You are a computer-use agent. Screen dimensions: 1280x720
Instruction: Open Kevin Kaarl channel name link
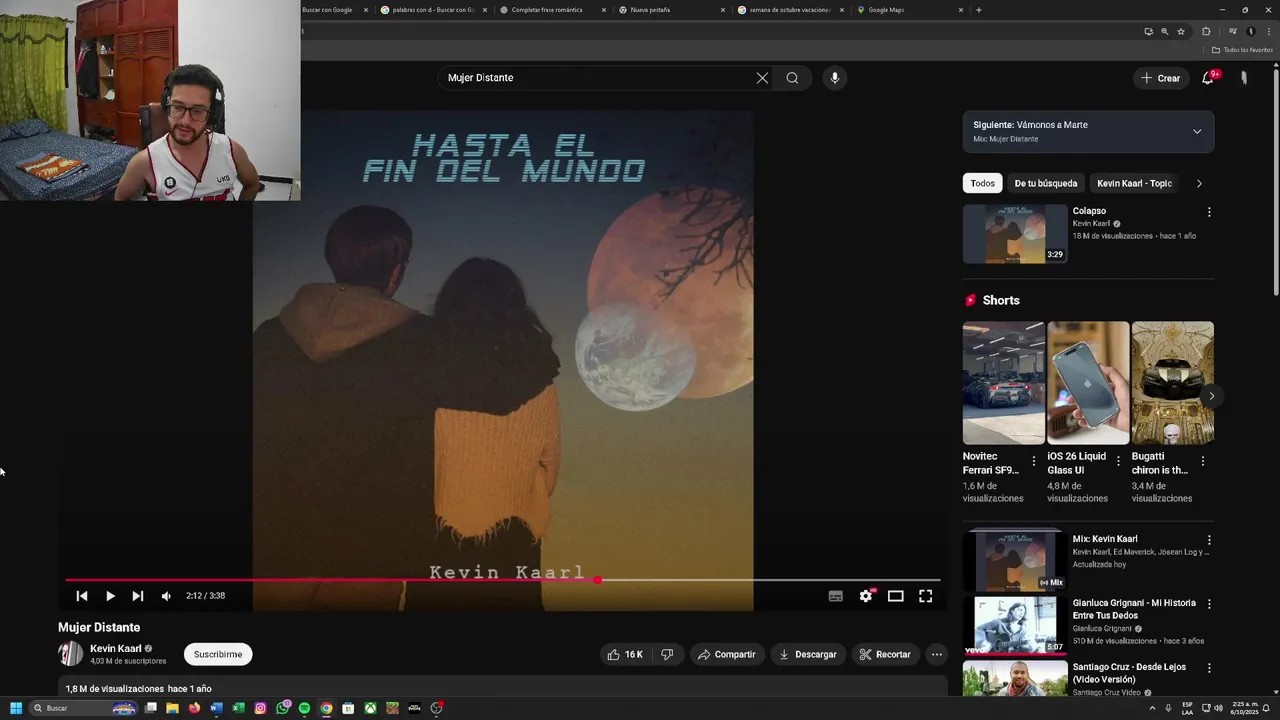(x=116, y=648)
